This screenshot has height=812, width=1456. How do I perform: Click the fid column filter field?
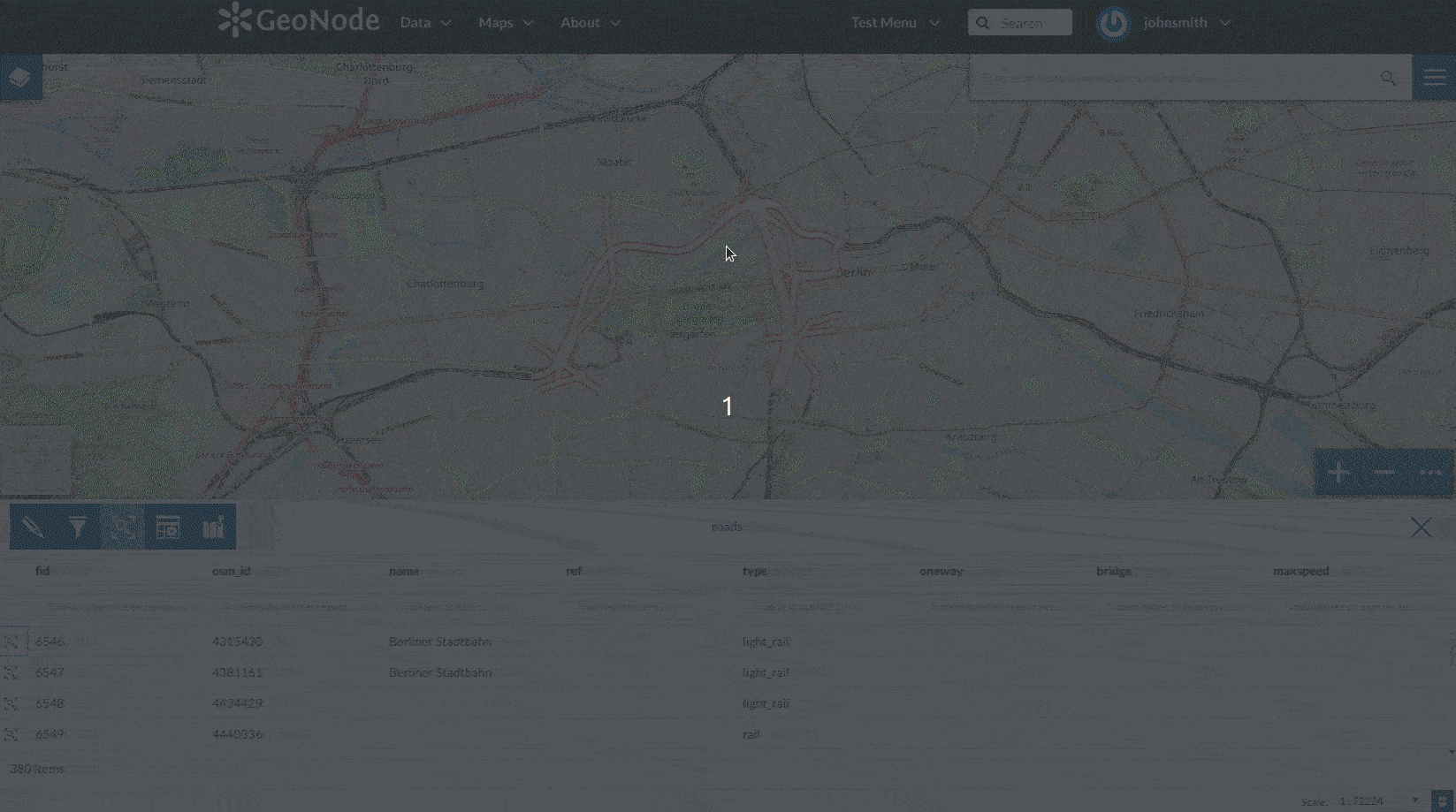pyautogui.click(x=115, y=607)
